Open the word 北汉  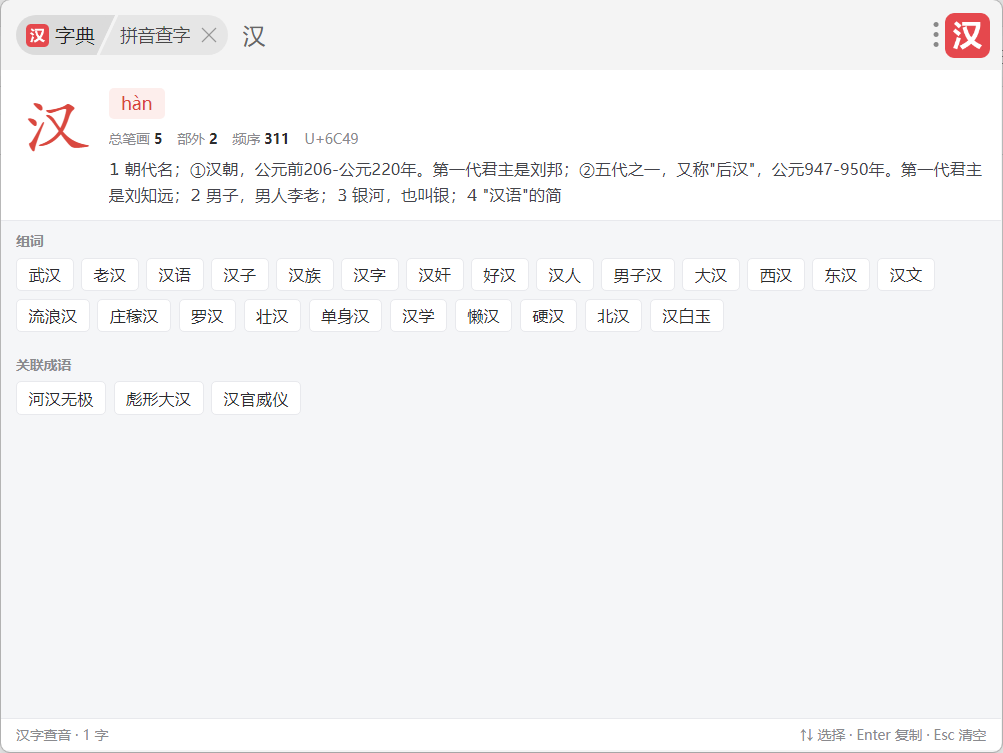(x=613, y=316)
